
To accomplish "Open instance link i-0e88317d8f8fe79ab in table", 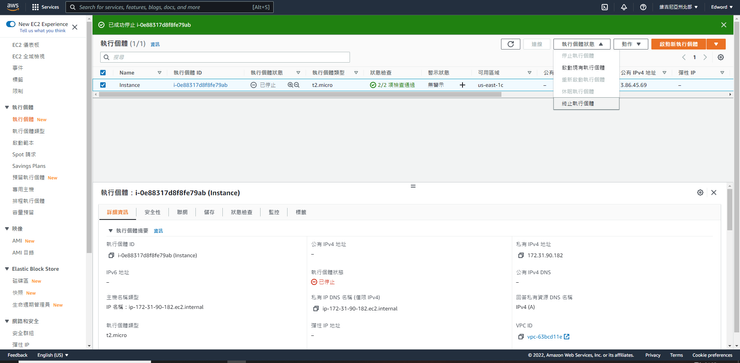I will coord(201,85).
